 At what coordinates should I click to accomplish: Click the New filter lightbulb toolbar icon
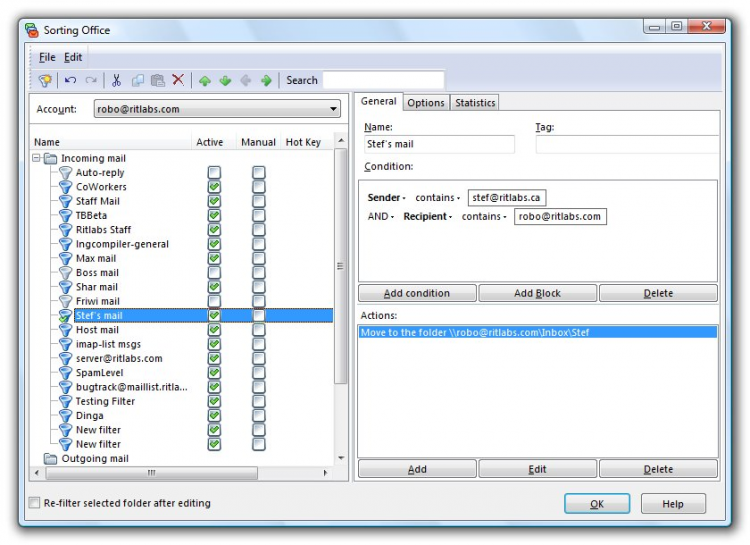coord(45,80)
